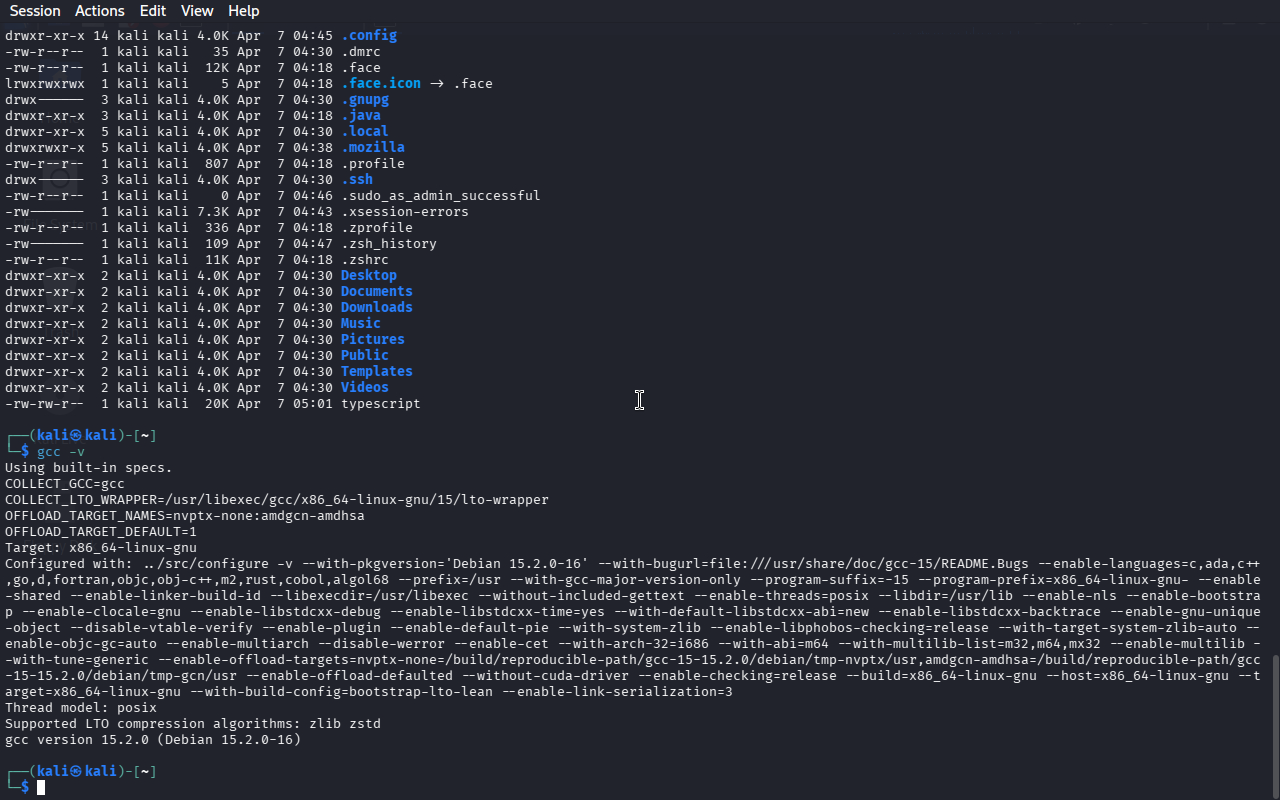
Task: Click the Downloads directory entry
Action: click(376, 308)
